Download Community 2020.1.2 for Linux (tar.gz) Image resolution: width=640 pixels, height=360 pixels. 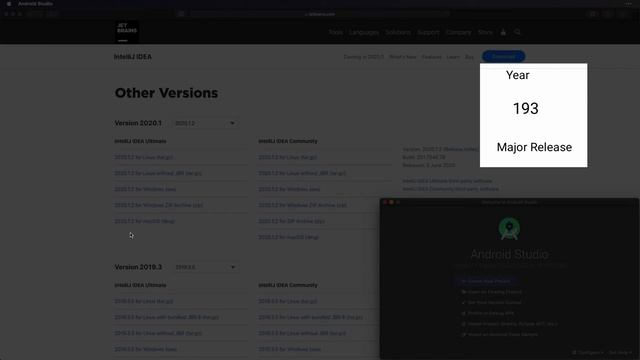(287, 157)
